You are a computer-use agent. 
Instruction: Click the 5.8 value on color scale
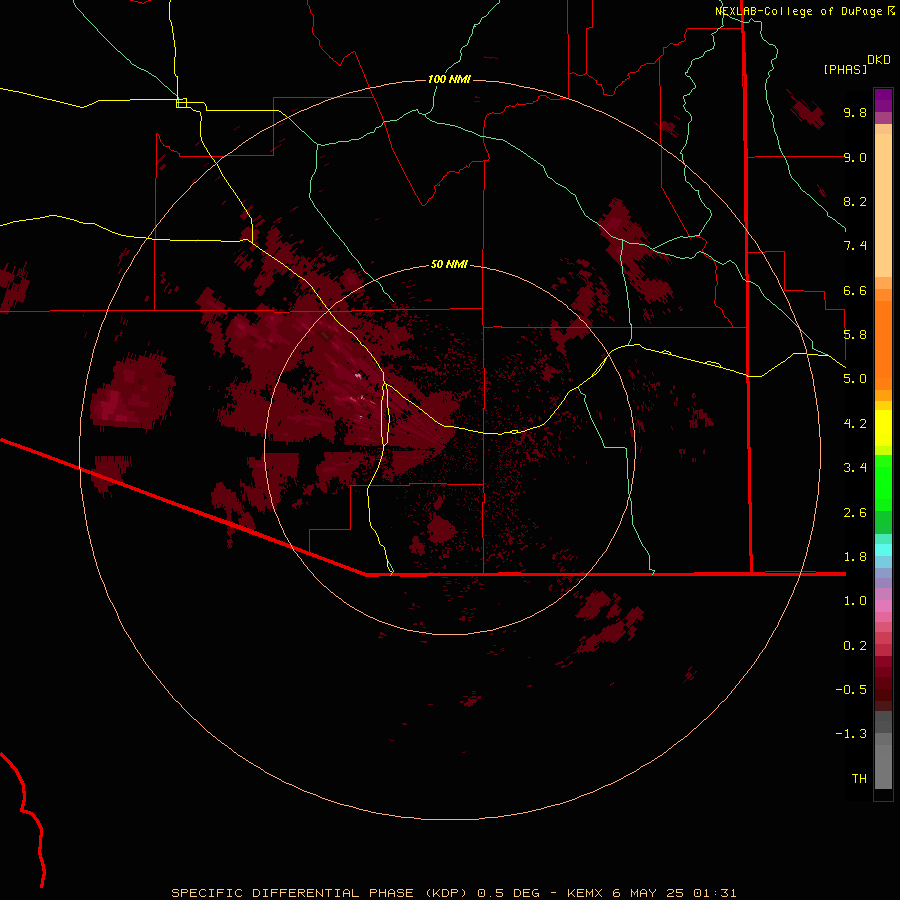click(x=855, y=335)
